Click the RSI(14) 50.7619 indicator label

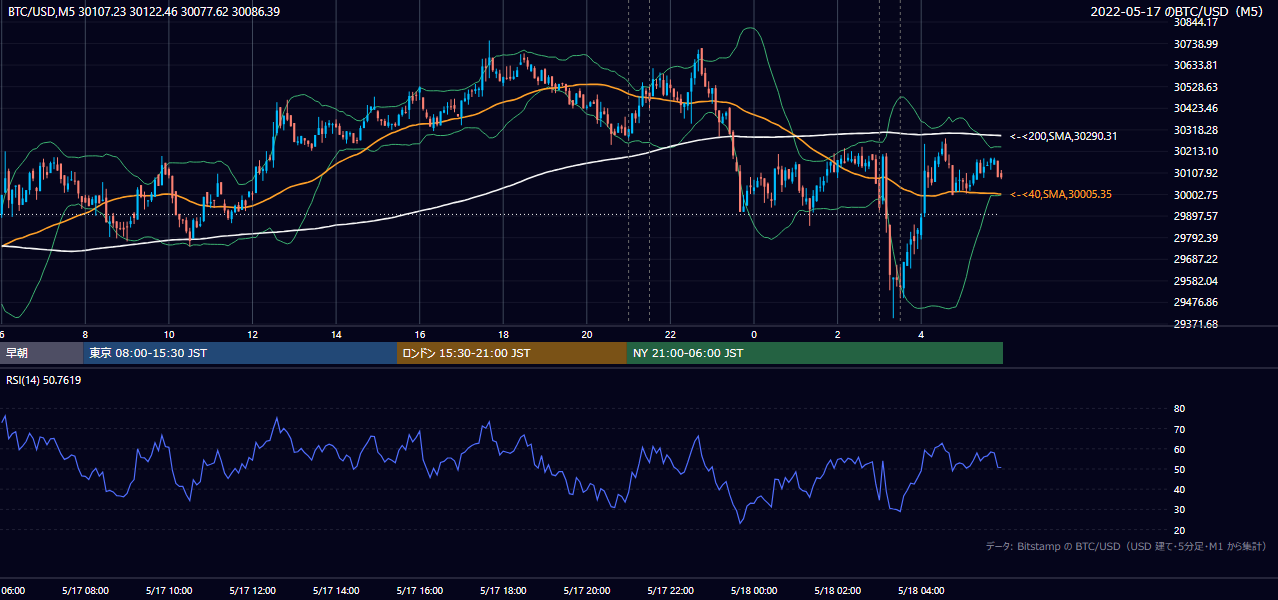(45, 380)
